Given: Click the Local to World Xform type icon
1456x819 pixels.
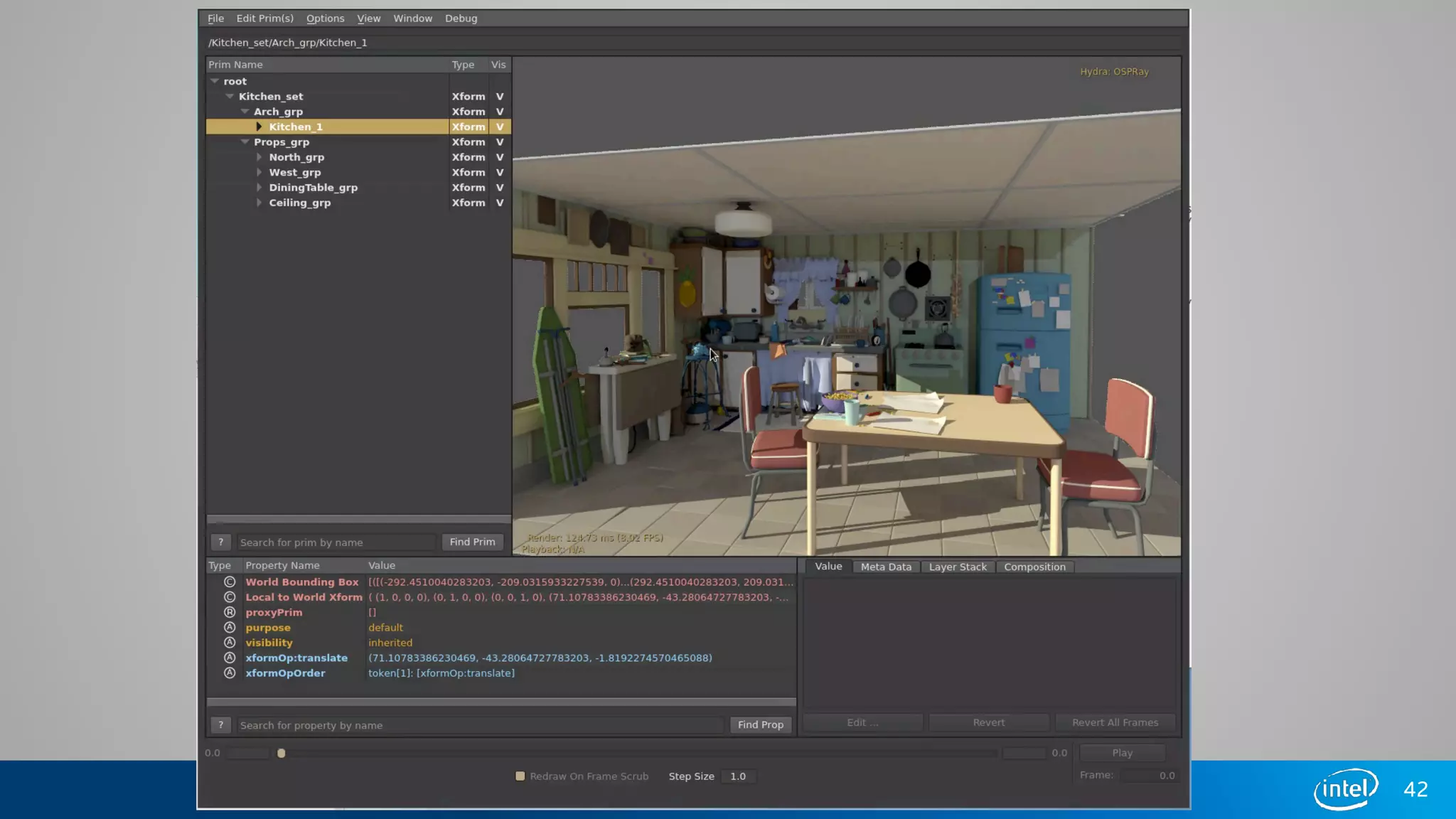Looking at the screenshot, I should [x=230, y=597].
